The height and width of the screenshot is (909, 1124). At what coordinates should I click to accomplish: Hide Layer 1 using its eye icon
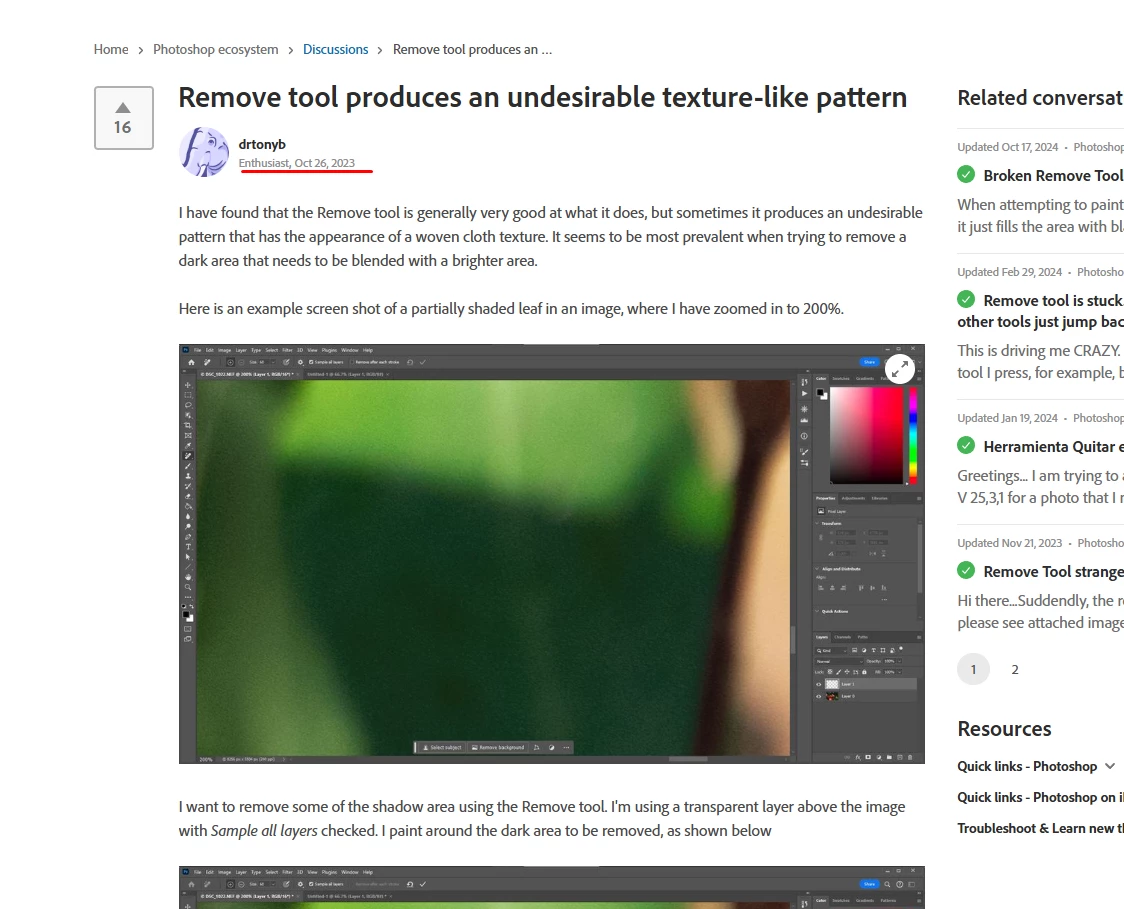pos(819,684)
